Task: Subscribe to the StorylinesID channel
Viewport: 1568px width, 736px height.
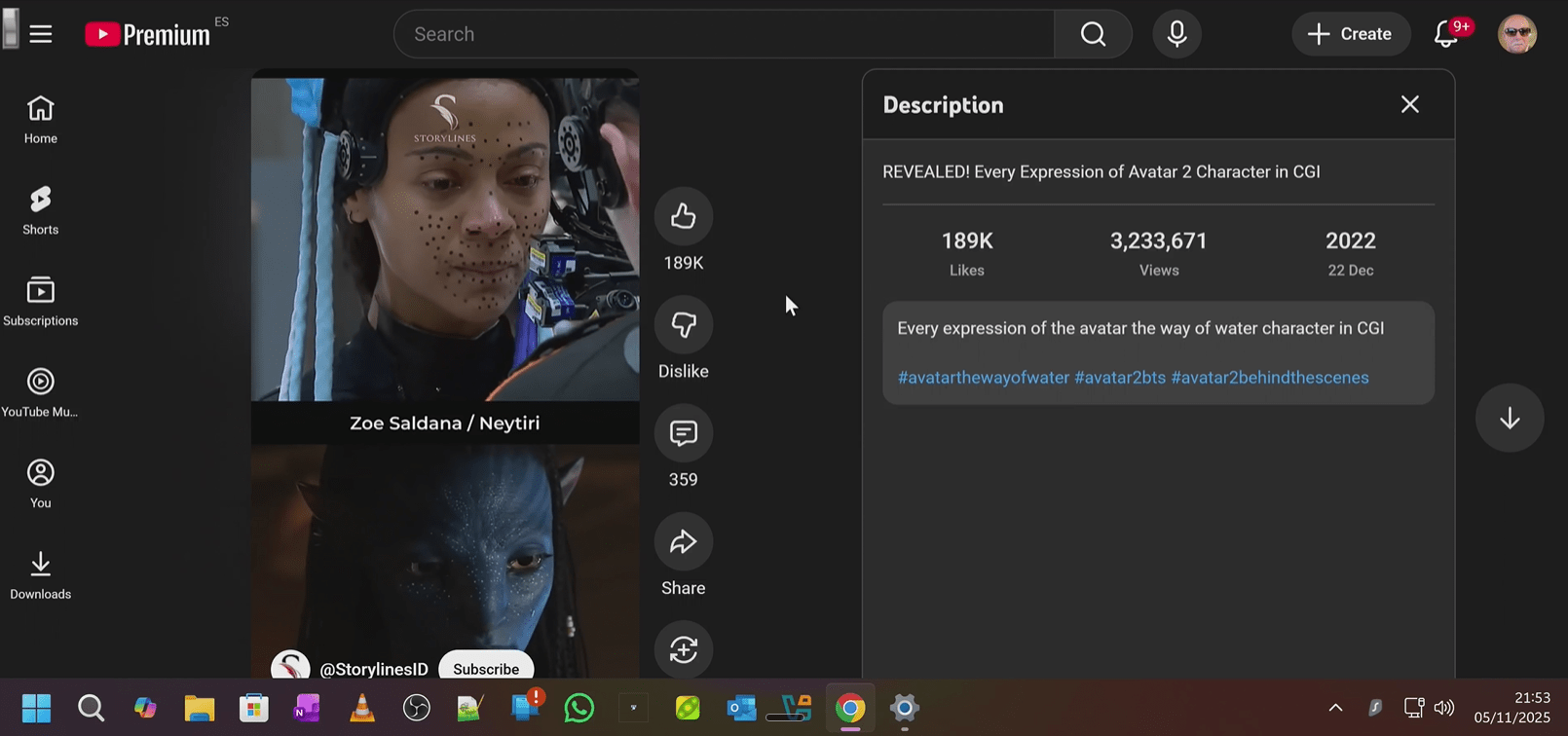Action: click(486, 668)
